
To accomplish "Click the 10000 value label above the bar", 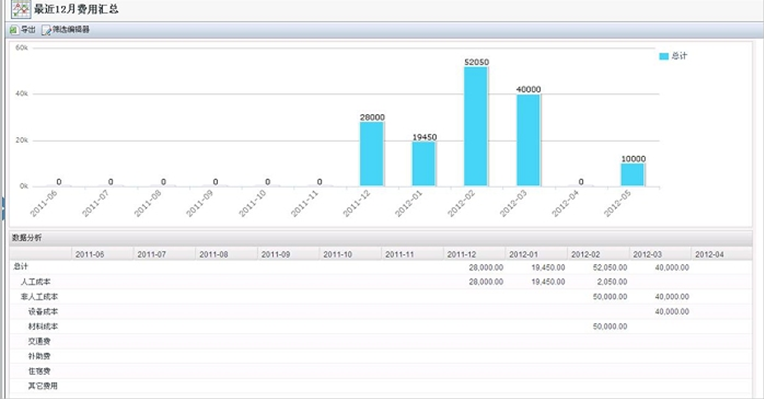I will pos(633,159).
